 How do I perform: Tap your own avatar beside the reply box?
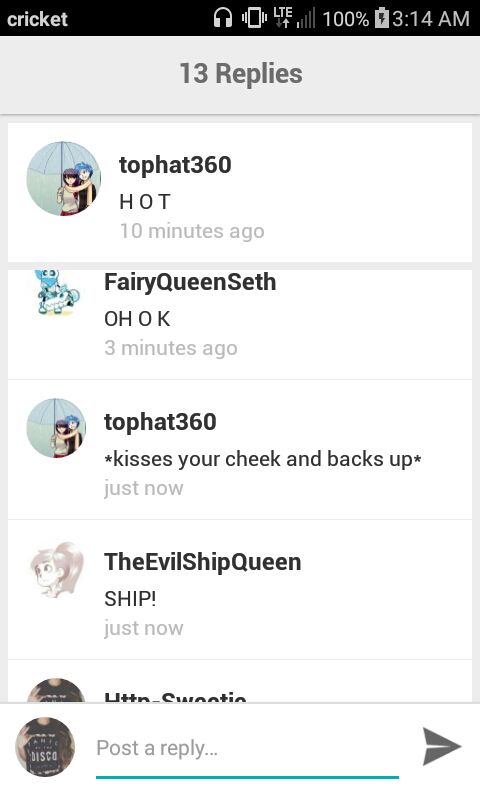(x=45, y=747)
